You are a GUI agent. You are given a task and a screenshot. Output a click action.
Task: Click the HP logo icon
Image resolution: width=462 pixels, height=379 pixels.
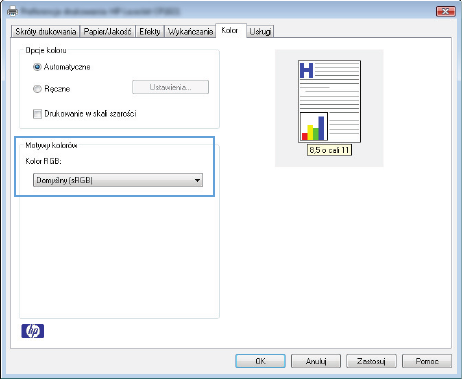(33, 331)
